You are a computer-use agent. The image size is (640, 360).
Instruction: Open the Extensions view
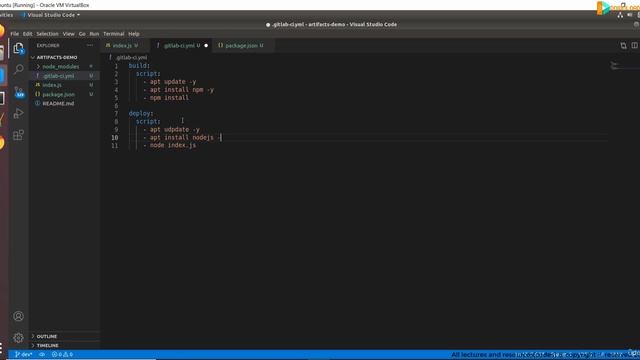[18, 135]
